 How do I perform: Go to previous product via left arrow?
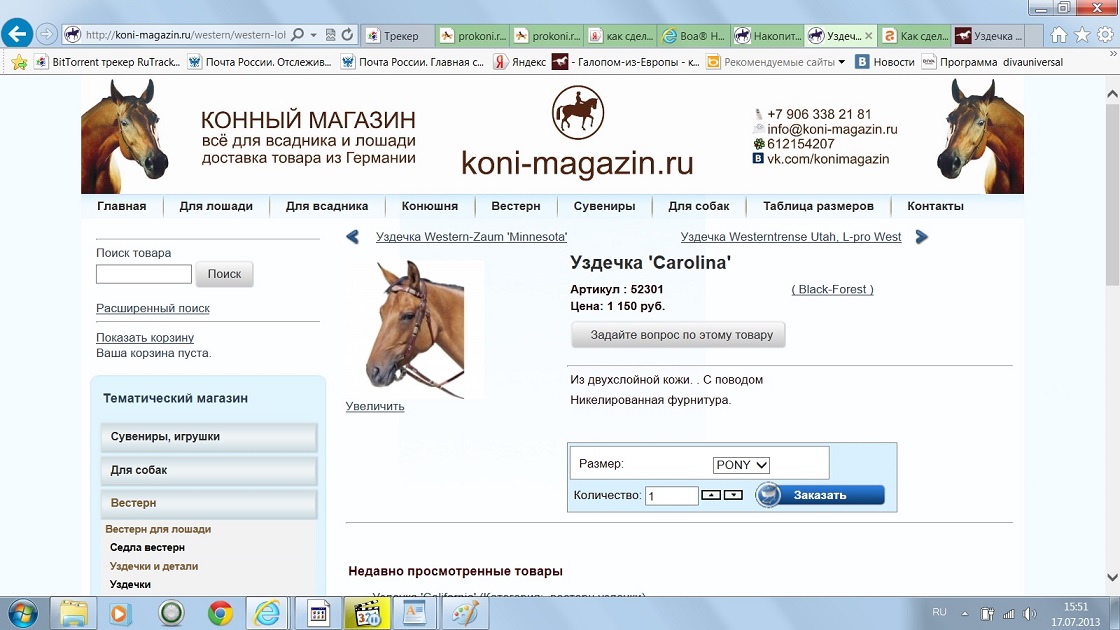[352, 237]
